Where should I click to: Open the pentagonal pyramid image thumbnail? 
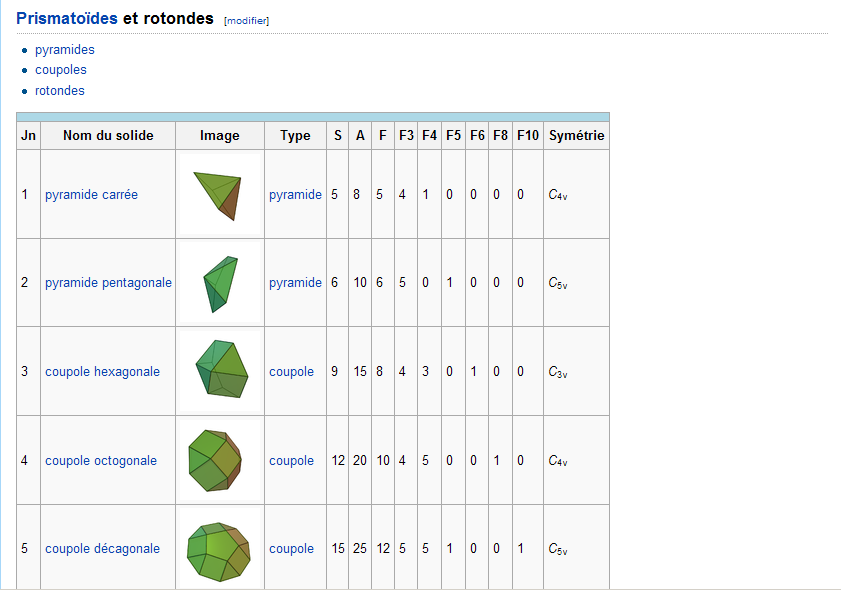(x=219, y=283)
